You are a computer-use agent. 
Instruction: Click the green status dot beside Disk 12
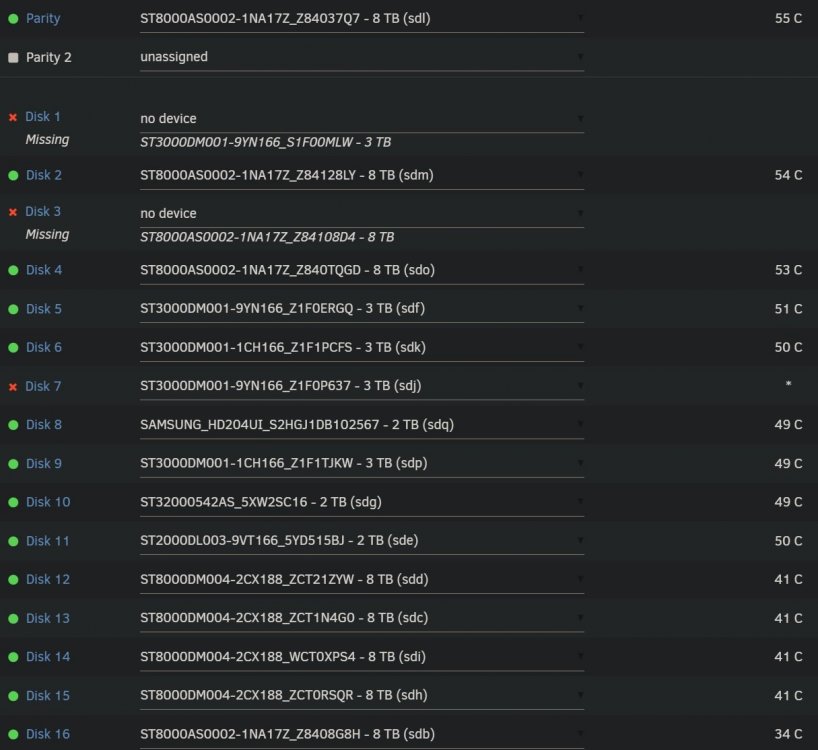pos(14,579)
